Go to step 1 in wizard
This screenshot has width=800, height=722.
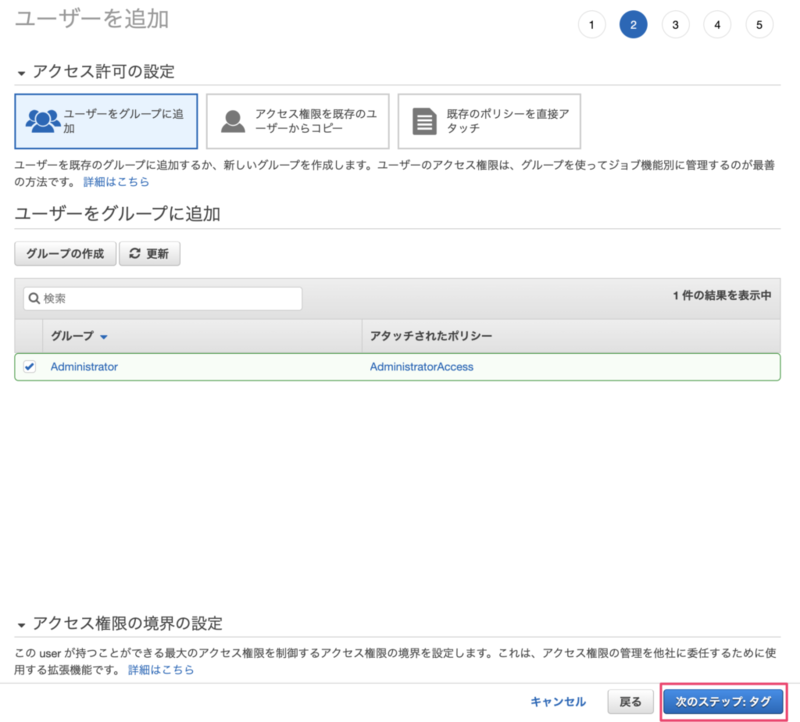coord(591,24)
